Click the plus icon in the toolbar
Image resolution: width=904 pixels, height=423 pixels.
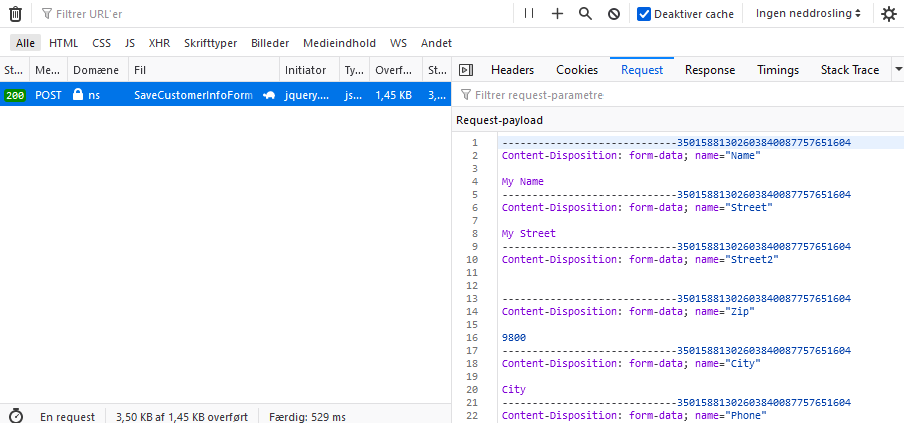557,14
